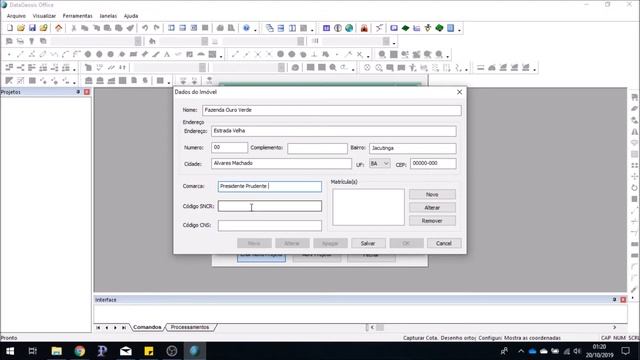Expand the third combo box in the second toolbar row
The height and width of the screenshot is (360, 640).
pyautogui.click(x=301, y=41)
